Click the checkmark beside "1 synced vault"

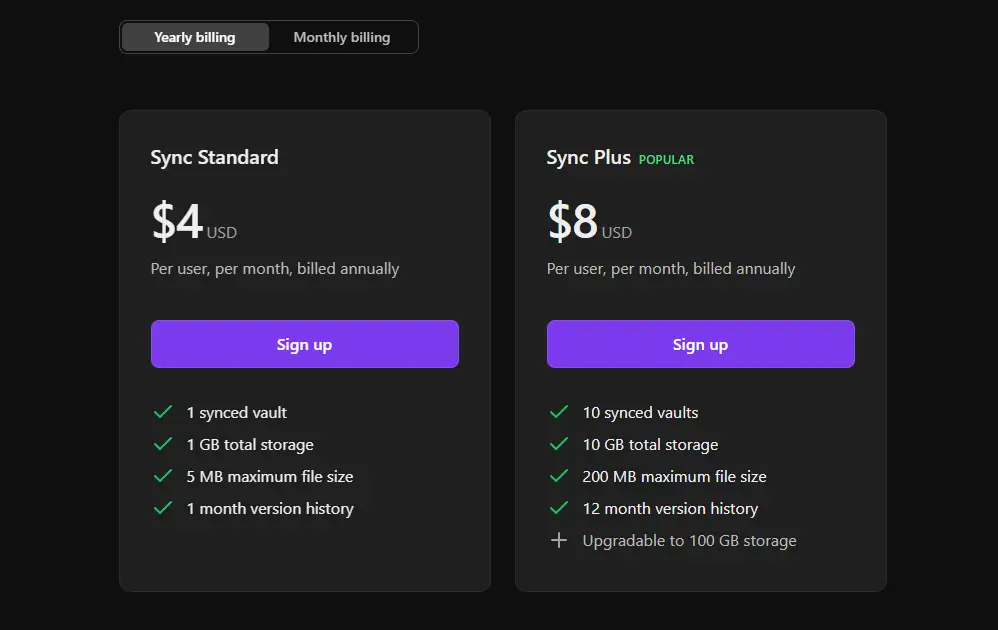tap(163, 412)
